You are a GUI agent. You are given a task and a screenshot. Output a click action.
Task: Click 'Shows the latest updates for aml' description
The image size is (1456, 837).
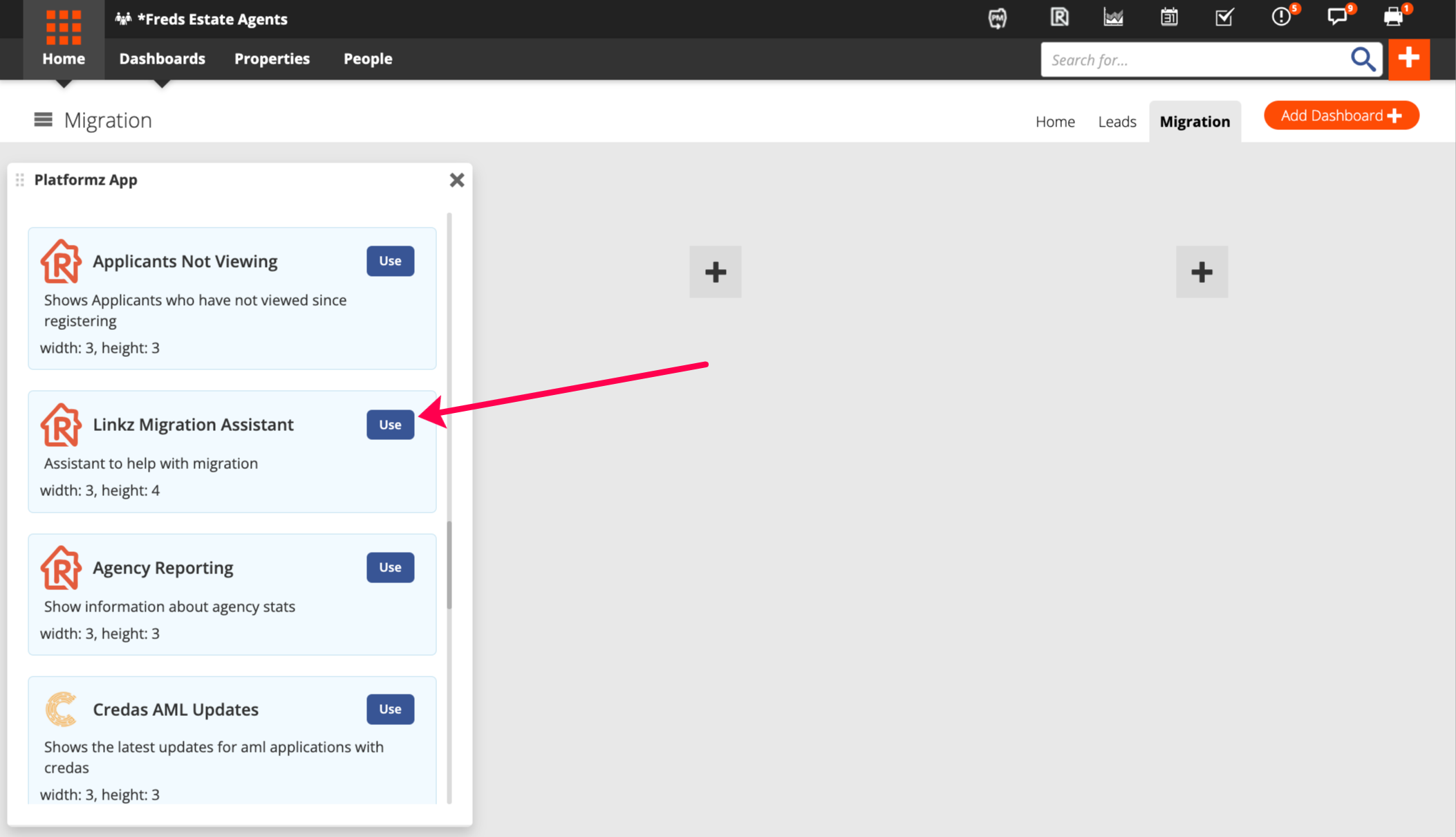pyautogui.click(x=214, y=757)
